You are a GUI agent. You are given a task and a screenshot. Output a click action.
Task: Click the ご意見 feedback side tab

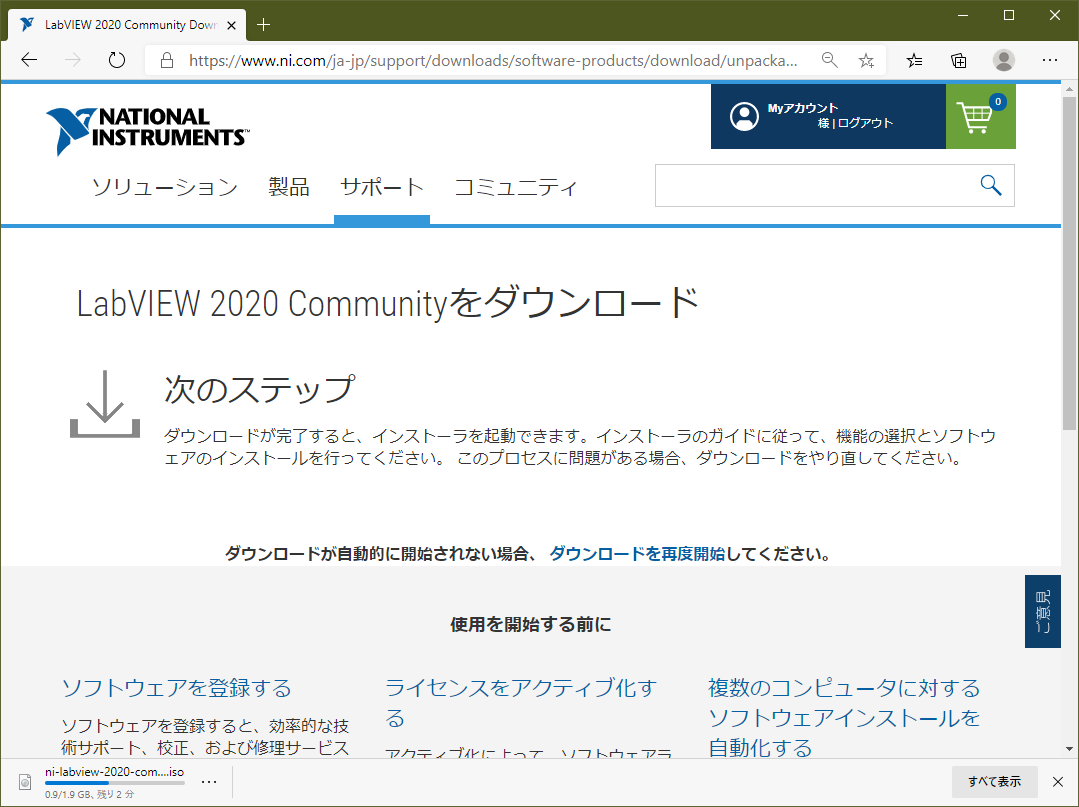(1043, 611)
